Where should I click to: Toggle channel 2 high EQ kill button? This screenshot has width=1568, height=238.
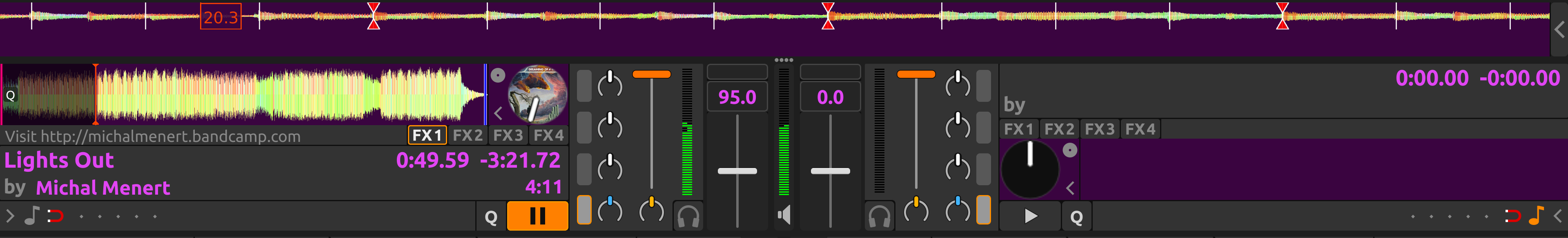tap(984, 85)
